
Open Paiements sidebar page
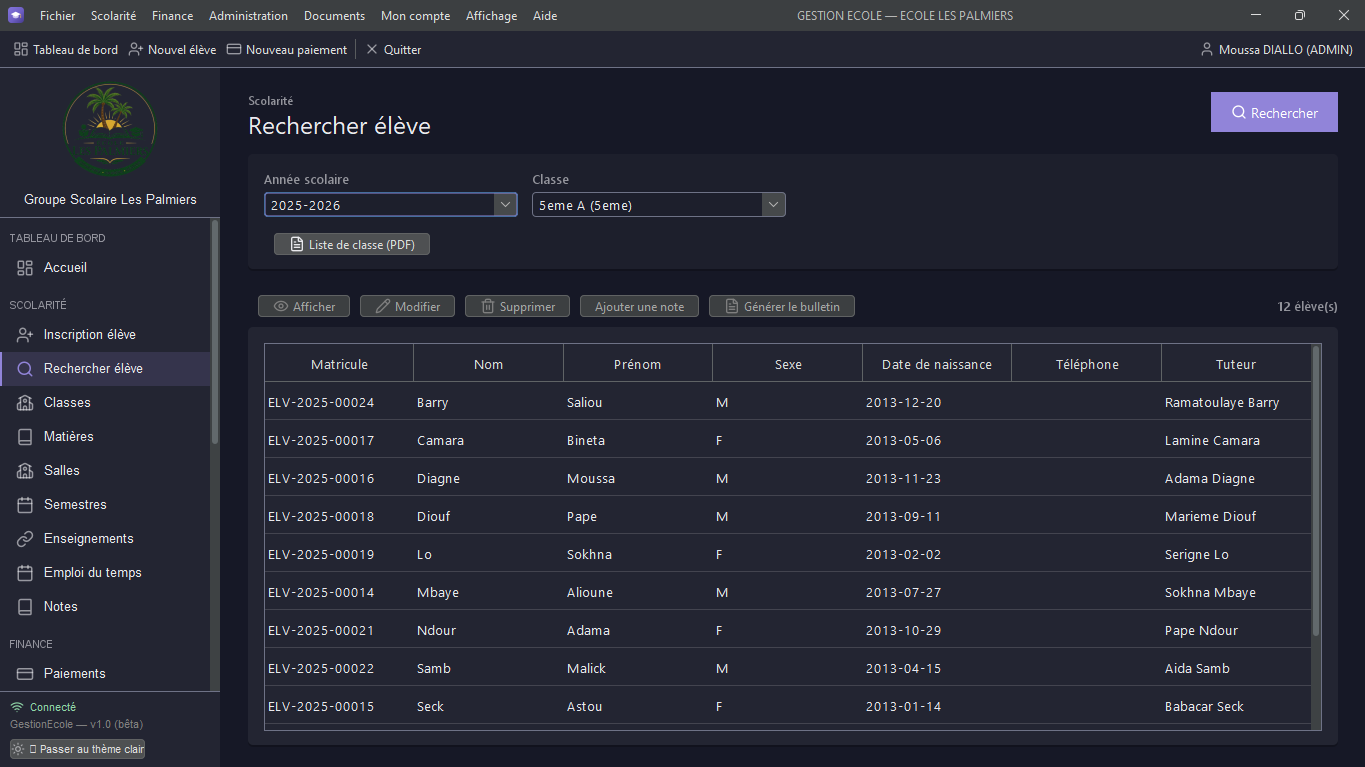click(x=105, y=673)
